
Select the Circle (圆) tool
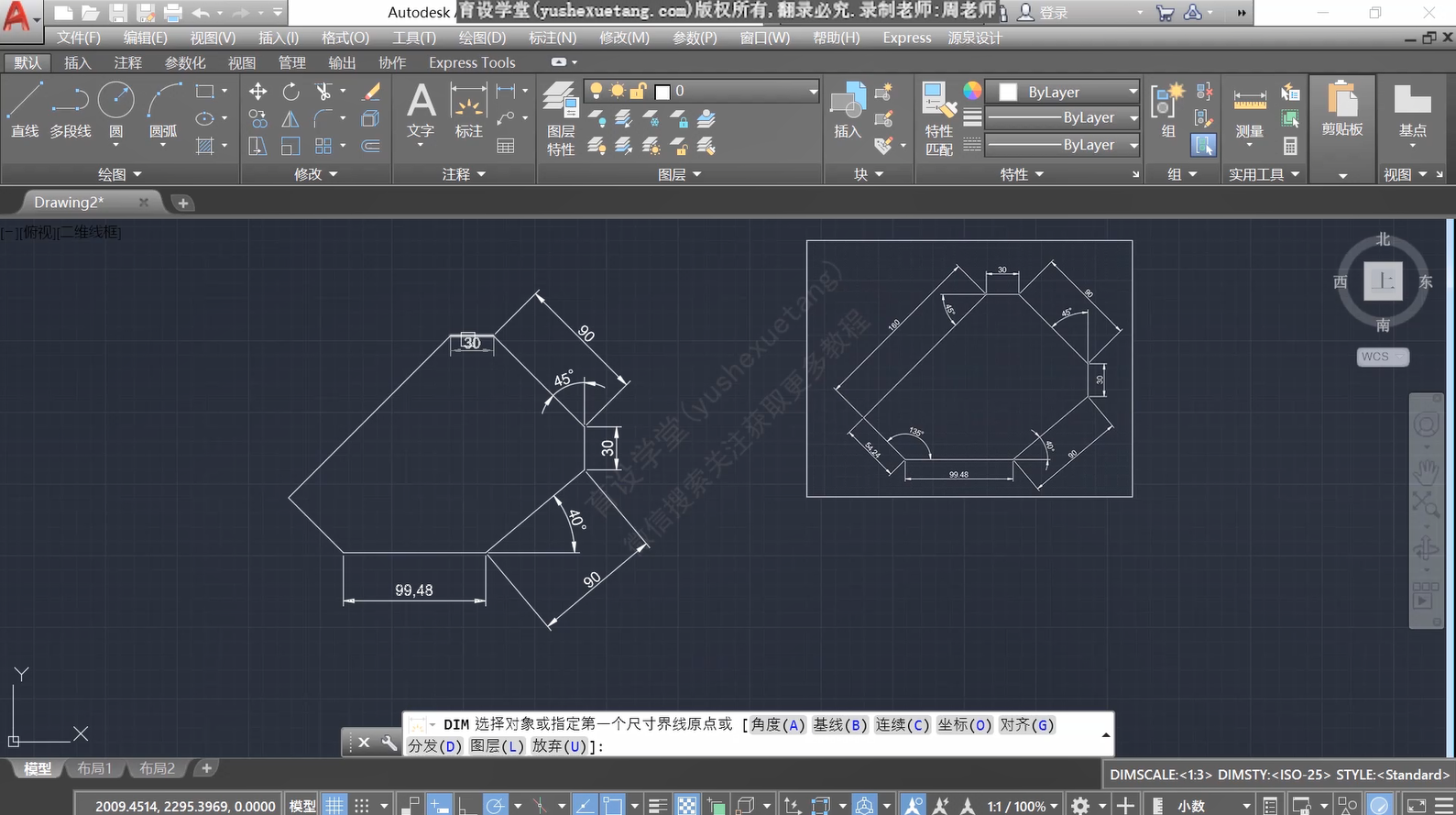pyautogui.click(x=116, y=110)
